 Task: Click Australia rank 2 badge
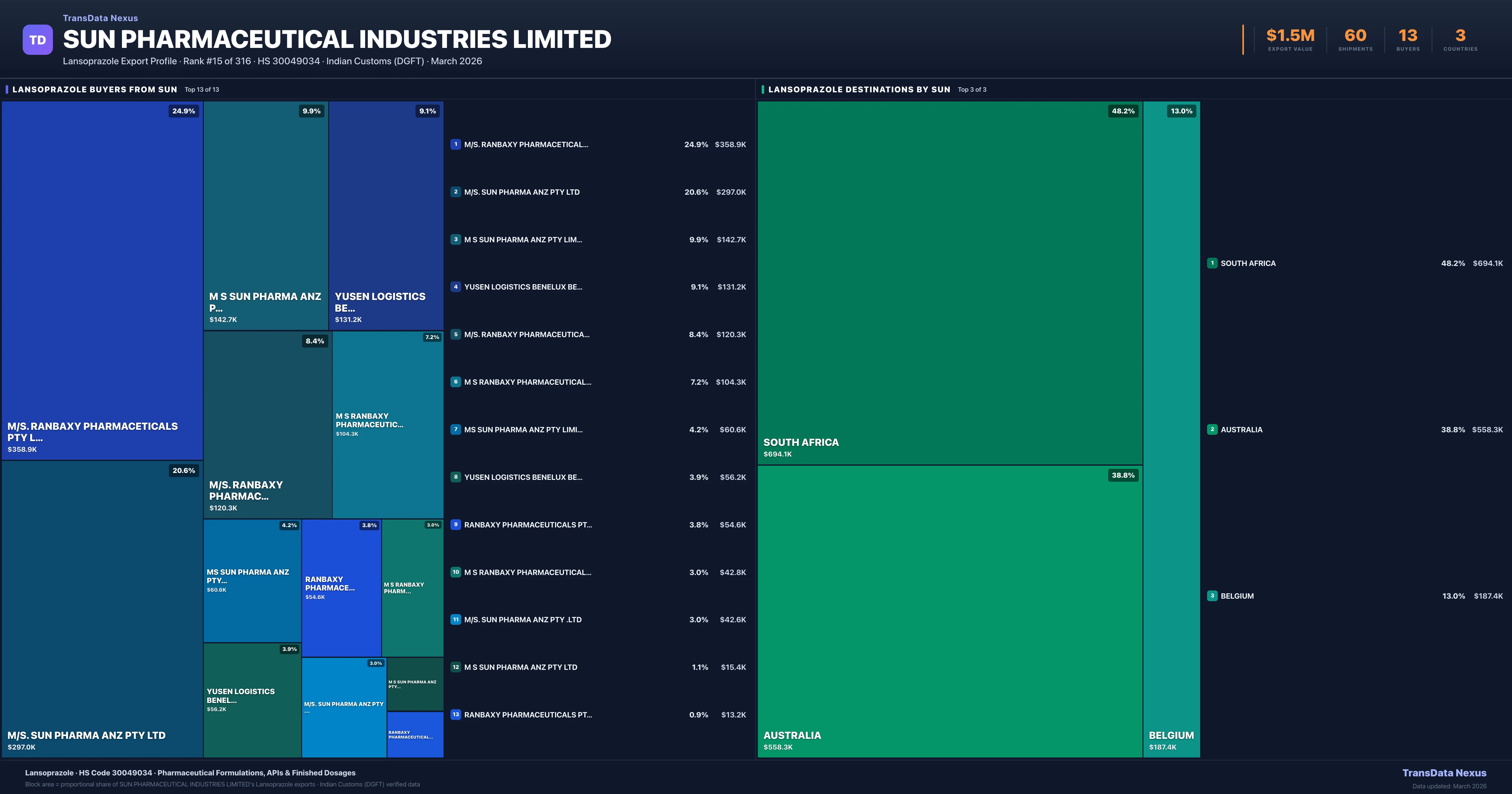[1212, 429]
